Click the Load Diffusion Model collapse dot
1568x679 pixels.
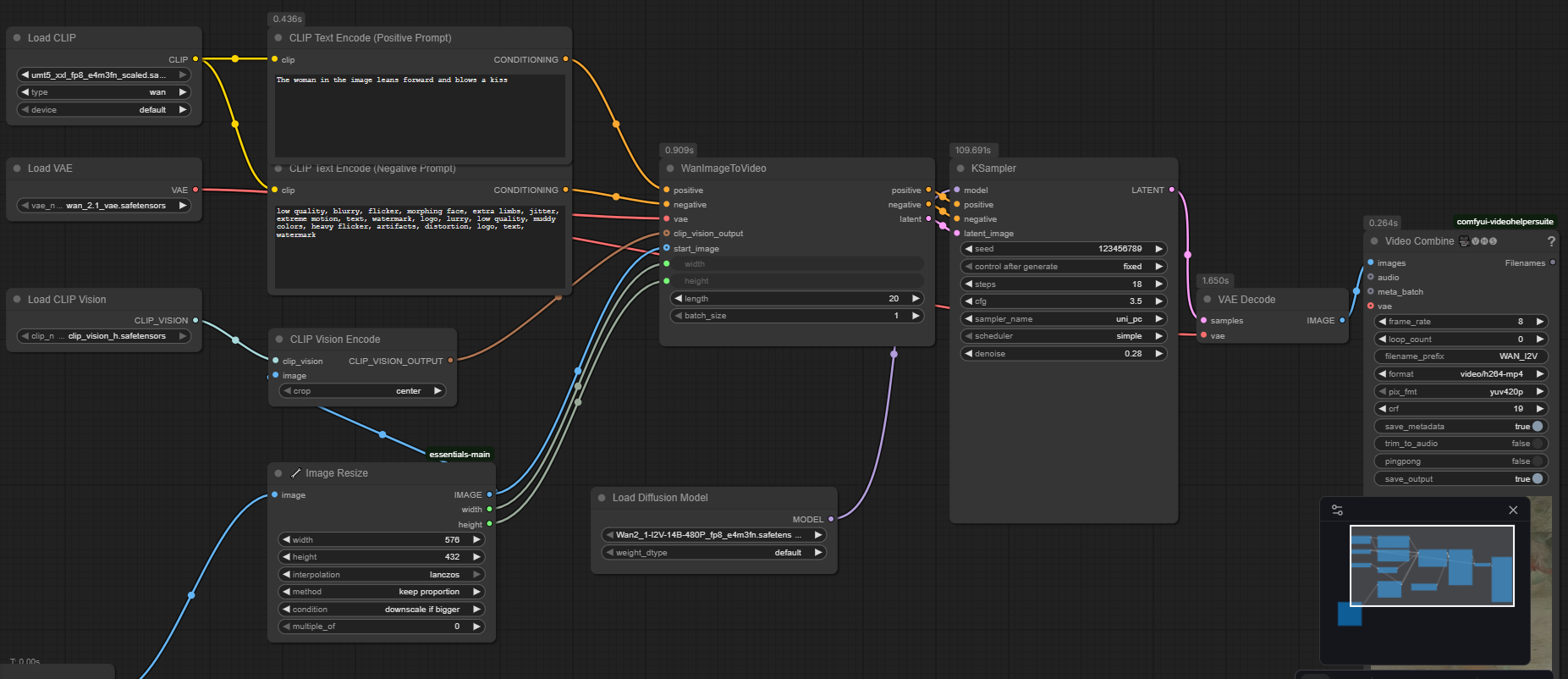coord(602,498)
